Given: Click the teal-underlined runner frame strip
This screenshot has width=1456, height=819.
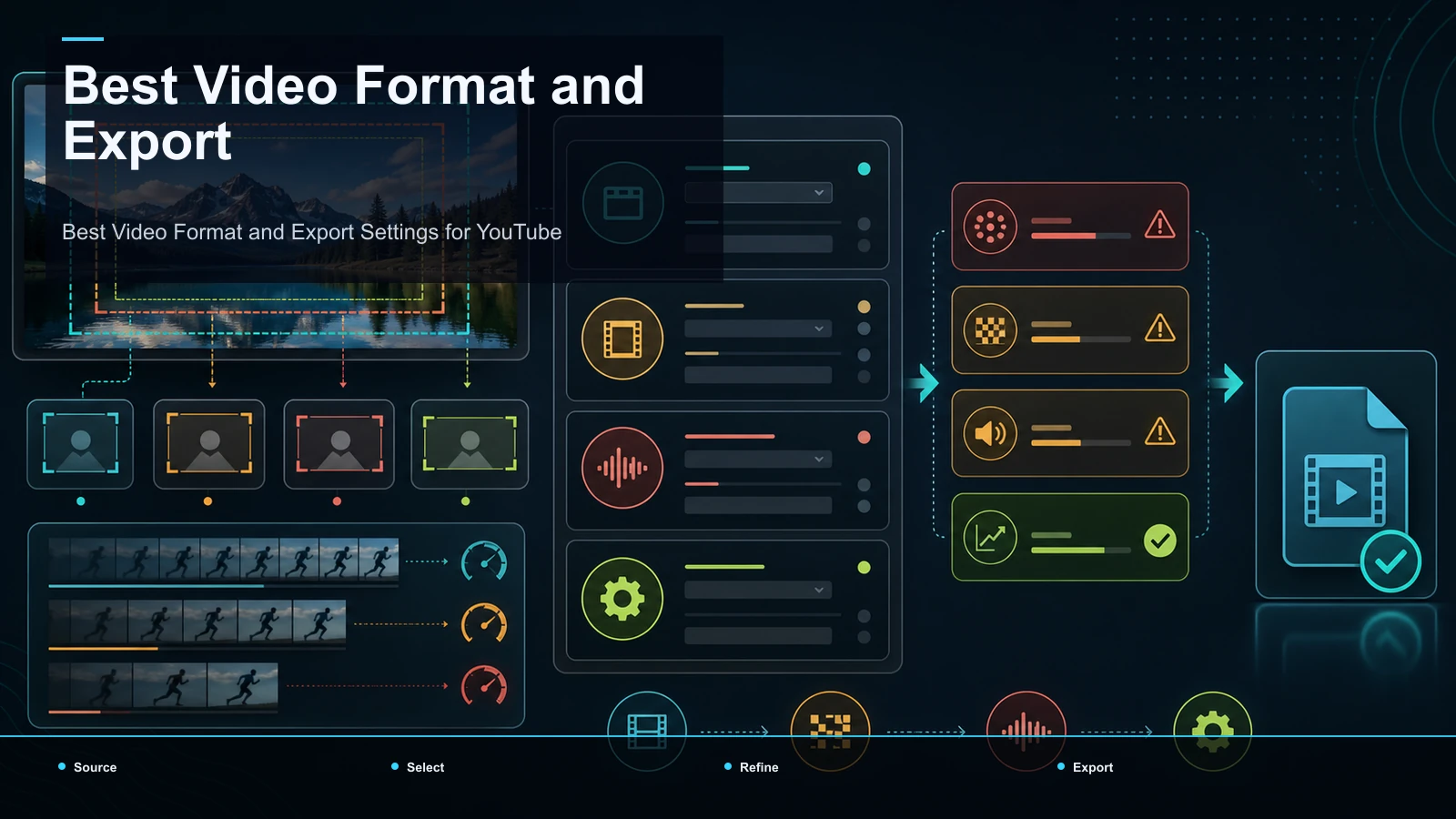Looking at the screenshot, I should click(224, 559).
